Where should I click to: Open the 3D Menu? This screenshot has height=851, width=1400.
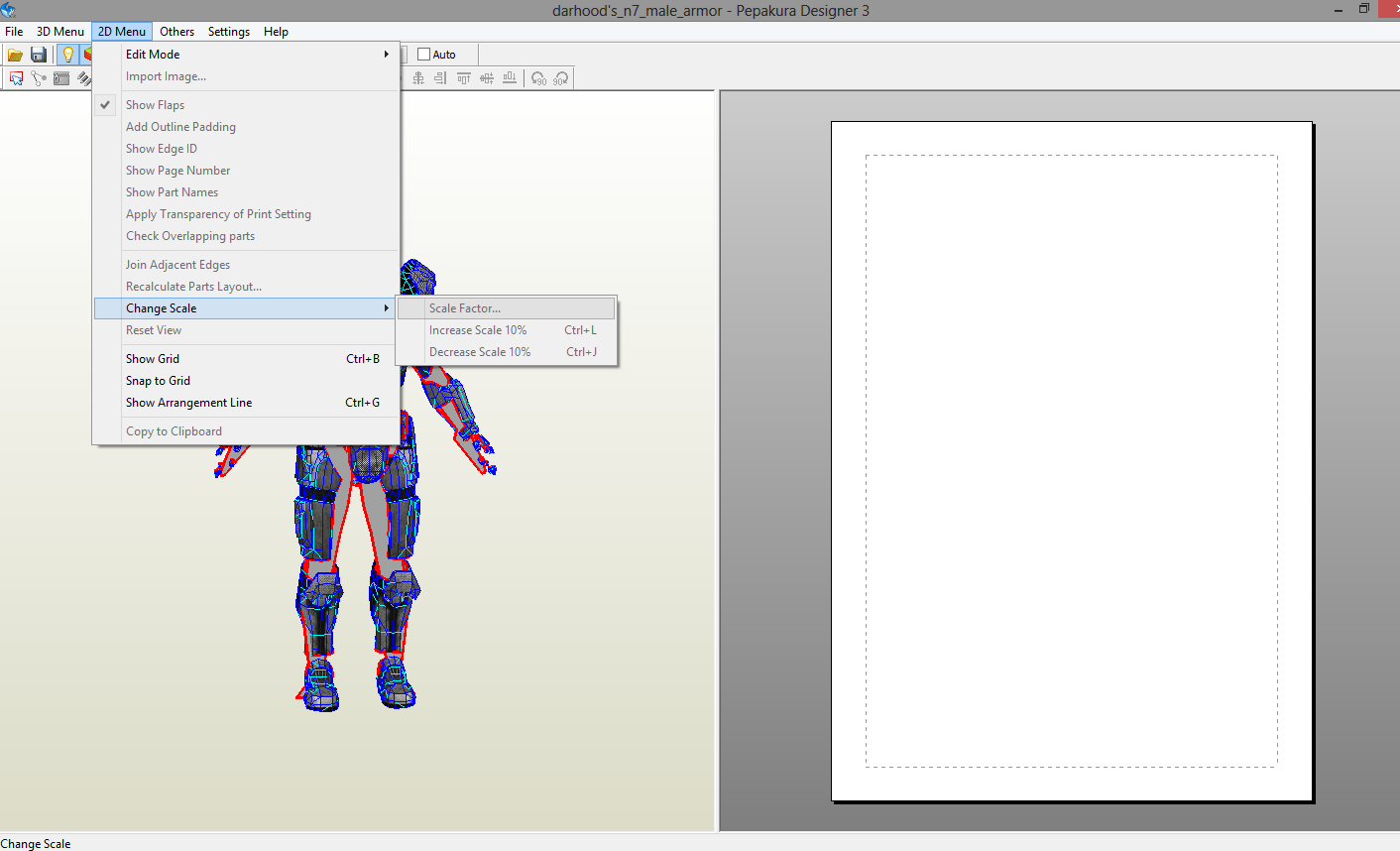(60, 32)
